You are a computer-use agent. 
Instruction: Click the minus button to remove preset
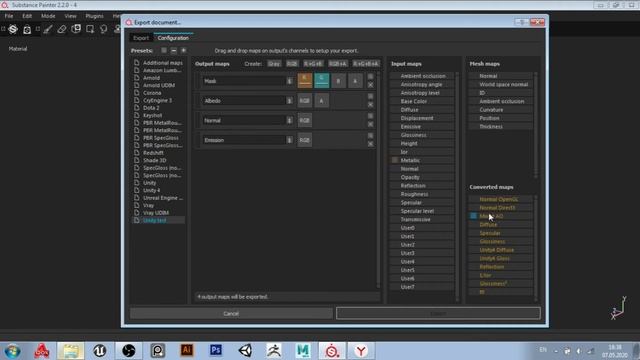pyautogui.click(x=174, y=50)
